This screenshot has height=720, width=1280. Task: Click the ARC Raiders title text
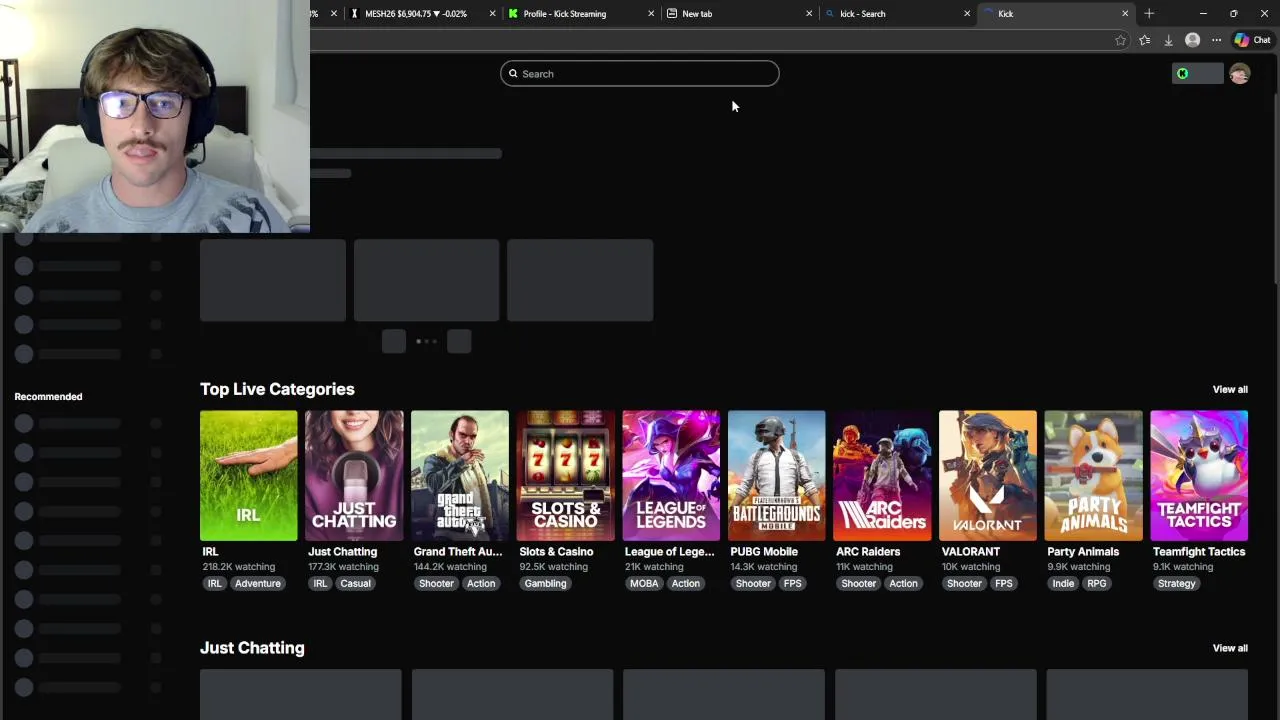pos(868,552)
